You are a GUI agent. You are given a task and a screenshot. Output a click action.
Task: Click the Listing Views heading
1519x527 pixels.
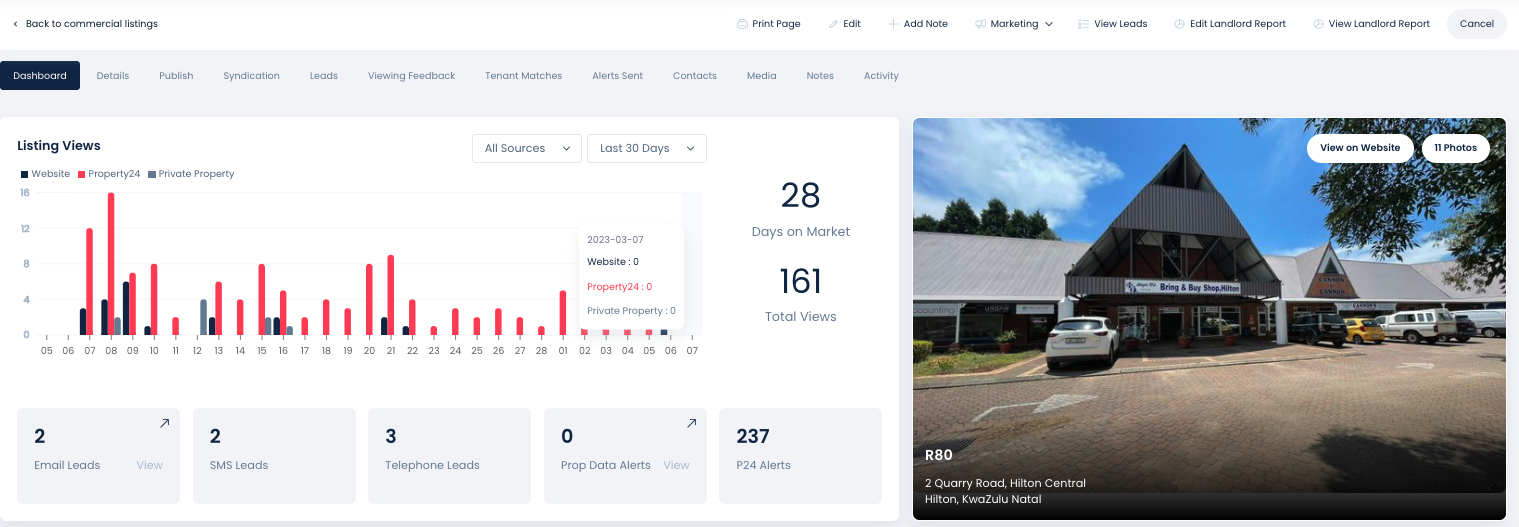(59, 146)
